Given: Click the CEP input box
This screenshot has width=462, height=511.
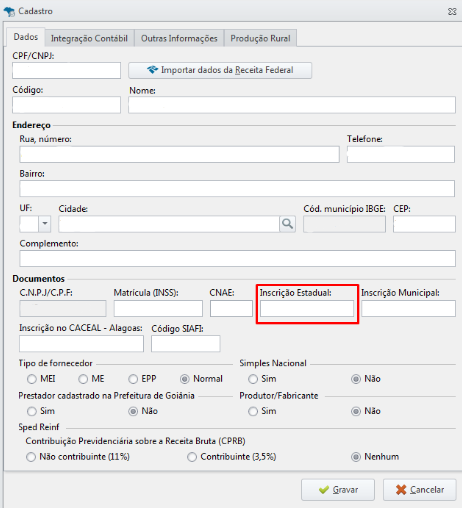Looking at the screenshot, I should pyautogui.click(x=424, y=224).
